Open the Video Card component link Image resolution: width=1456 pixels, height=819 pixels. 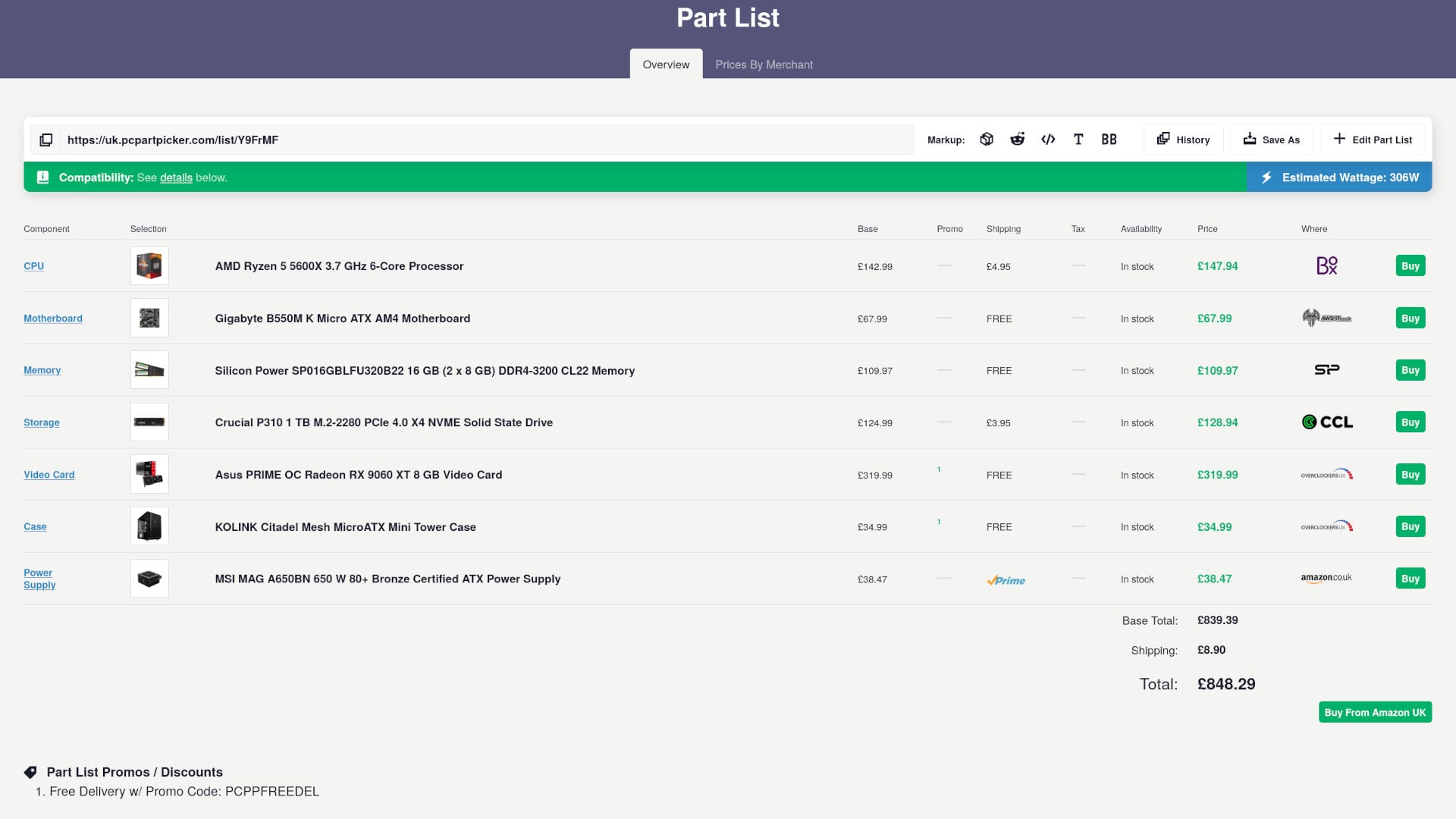tap(49, 475)
